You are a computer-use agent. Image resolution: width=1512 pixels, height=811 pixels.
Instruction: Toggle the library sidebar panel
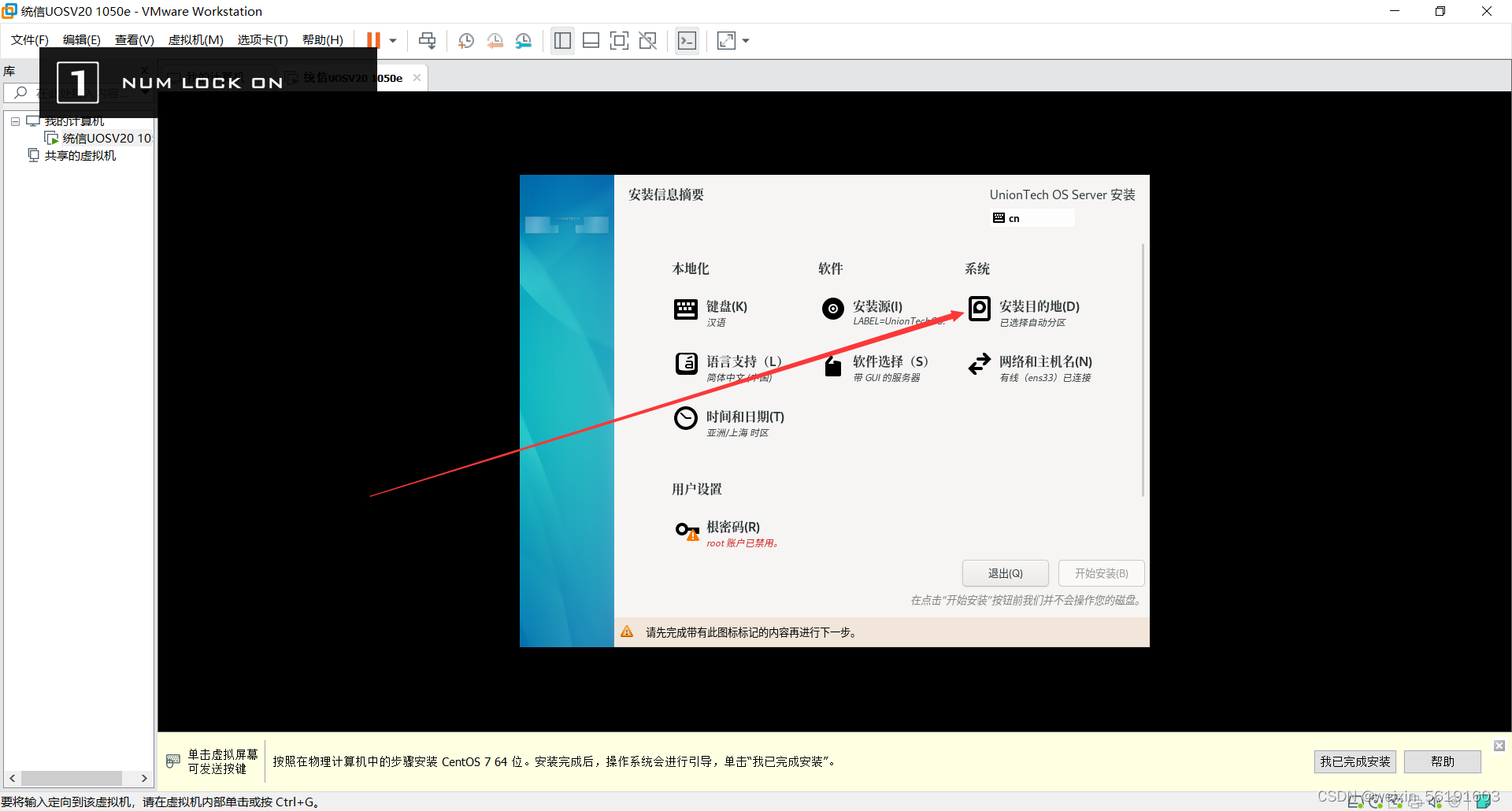pos(562,40)
